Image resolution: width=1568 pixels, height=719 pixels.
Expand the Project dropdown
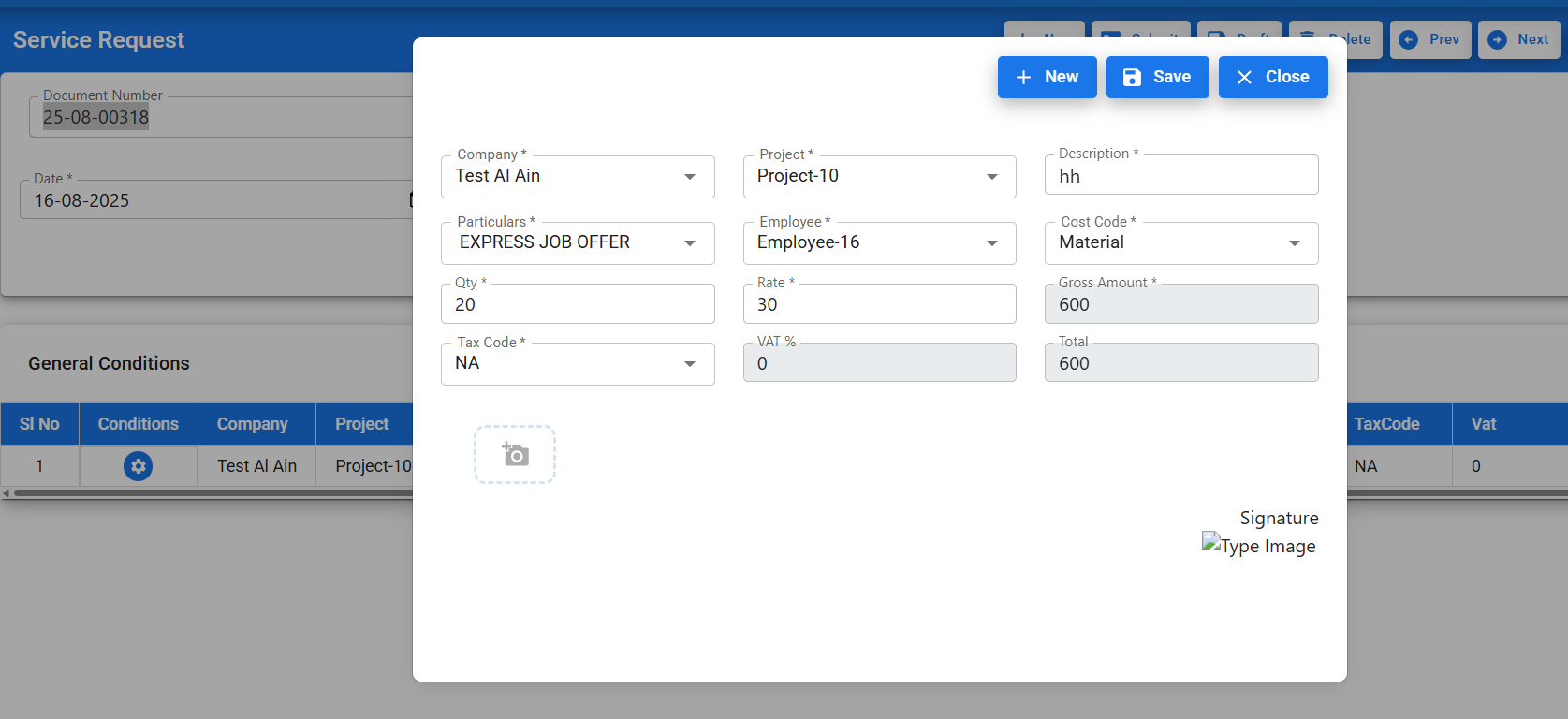991,177
